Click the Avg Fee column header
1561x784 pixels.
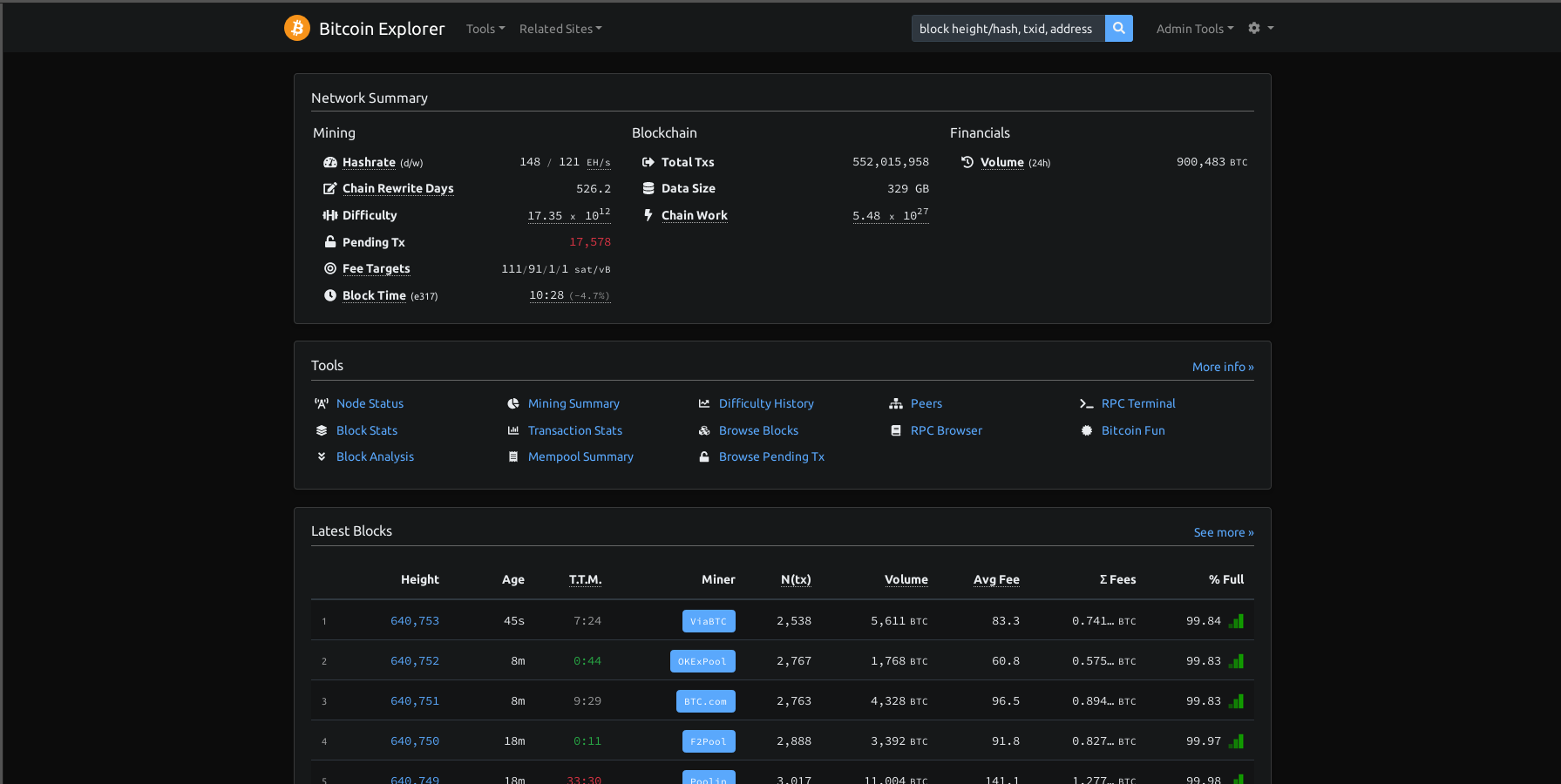pos(996,579)
